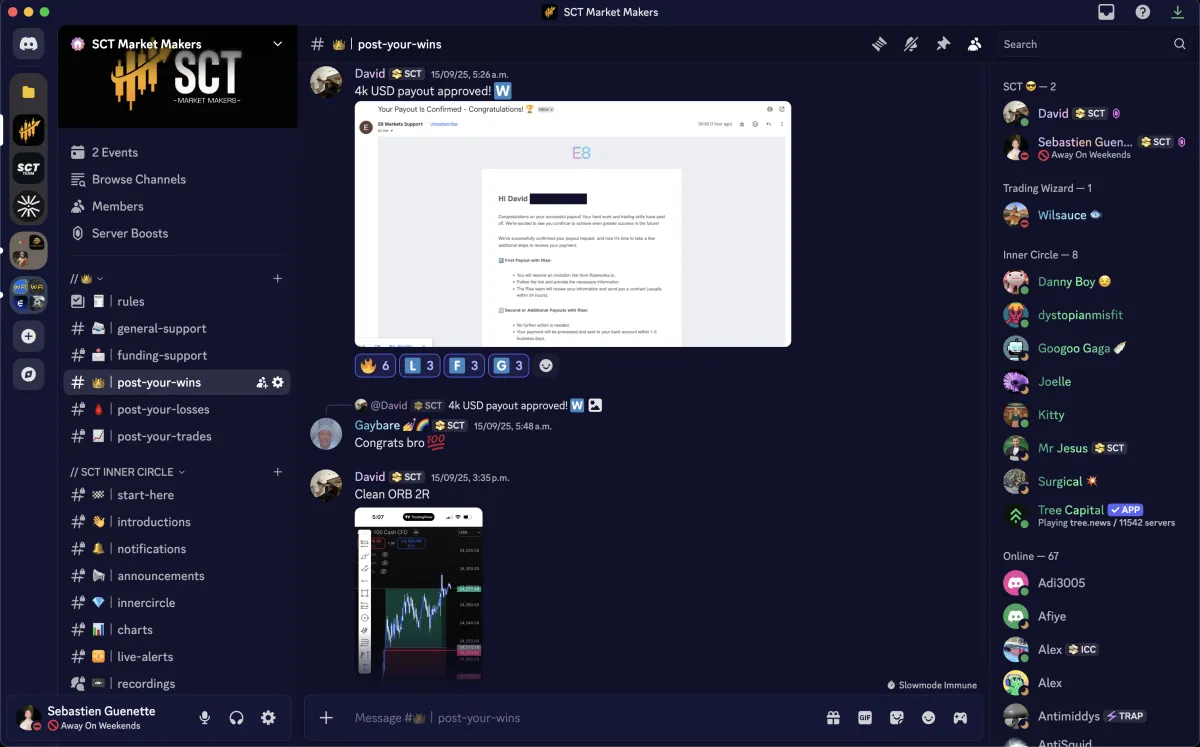This screenshot has height=747, width=1200.
Task: Edit post-your-wins channel settings gear
Action: (278, 382)
